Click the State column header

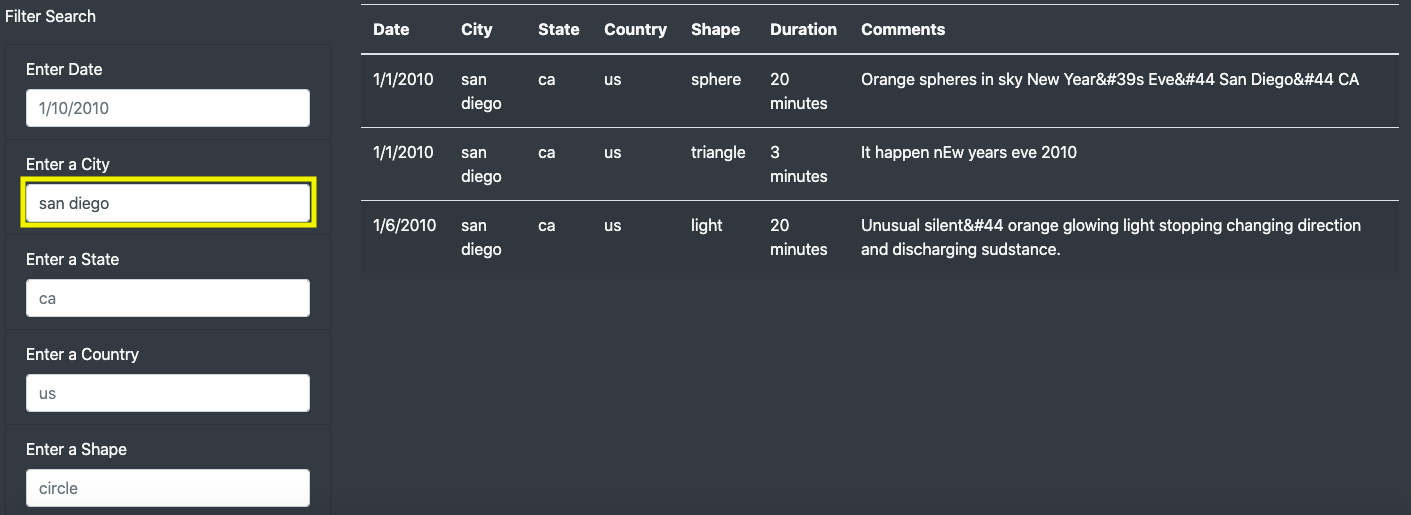[x=558, y=30]
